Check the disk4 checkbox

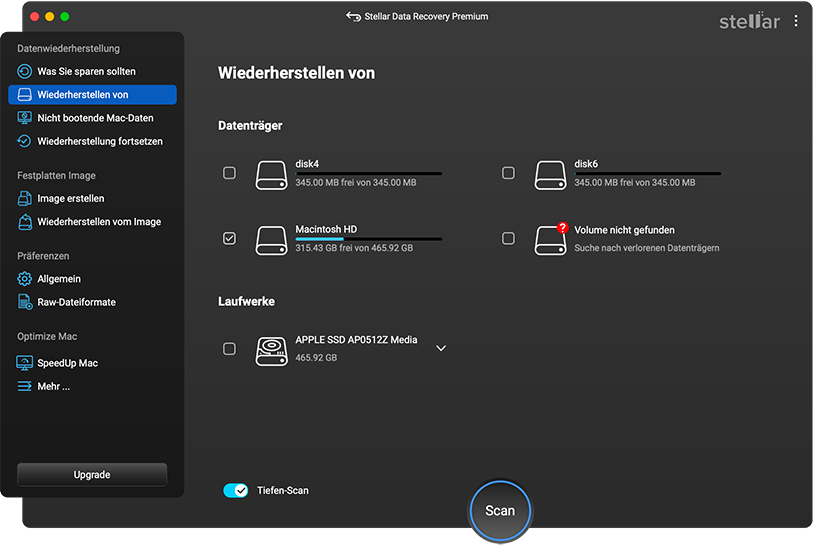pyautogui.click(x=229, y=173)
